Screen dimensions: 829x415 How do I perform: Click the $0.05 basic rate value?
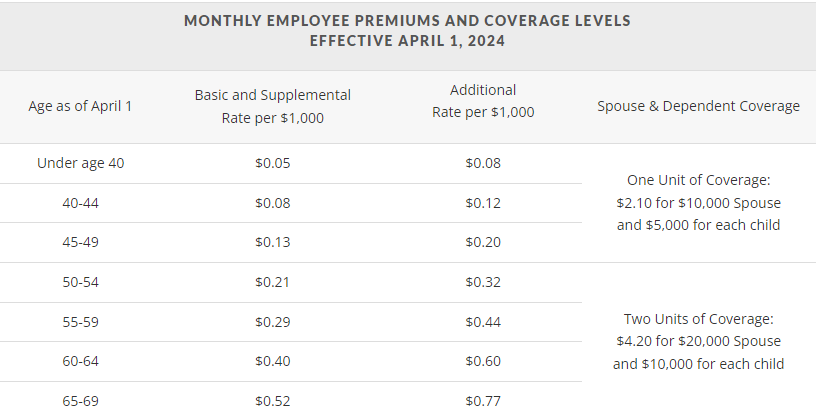pos(273,163)
